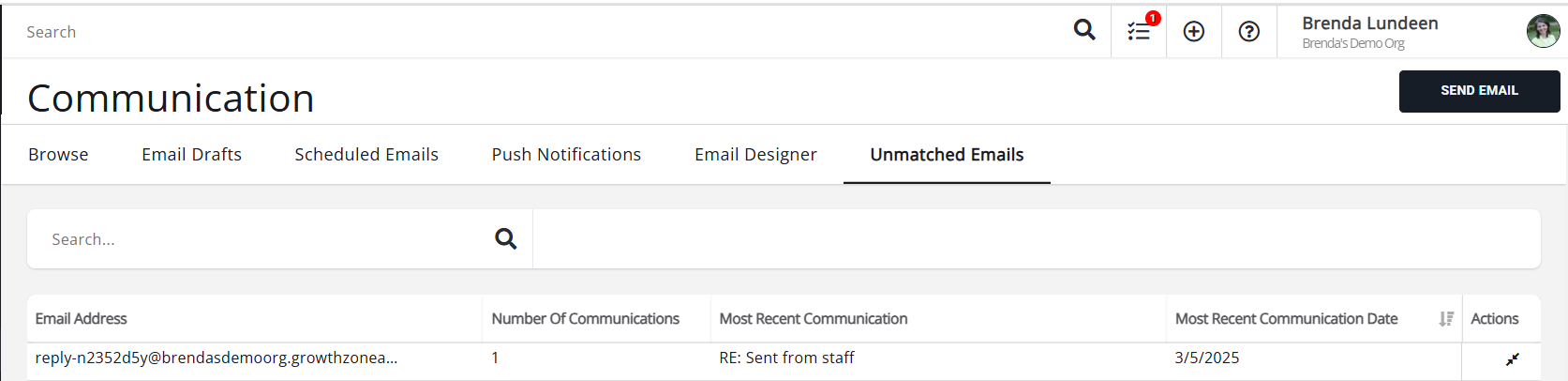Click the Unmatched Emails search magnifier icon
The image size is (1568, 381).
click(506, 238)
